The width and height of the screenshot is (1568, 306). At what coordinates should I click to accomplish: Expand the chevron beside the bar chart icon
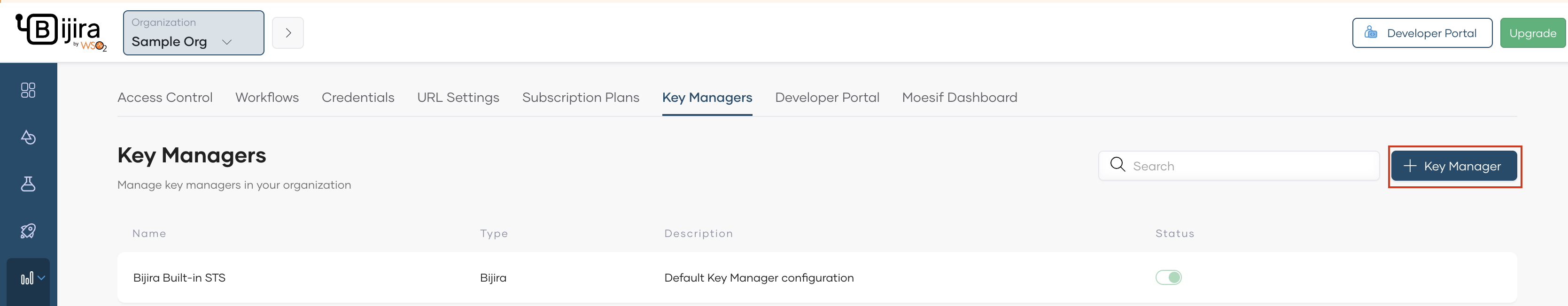[41, 277]
